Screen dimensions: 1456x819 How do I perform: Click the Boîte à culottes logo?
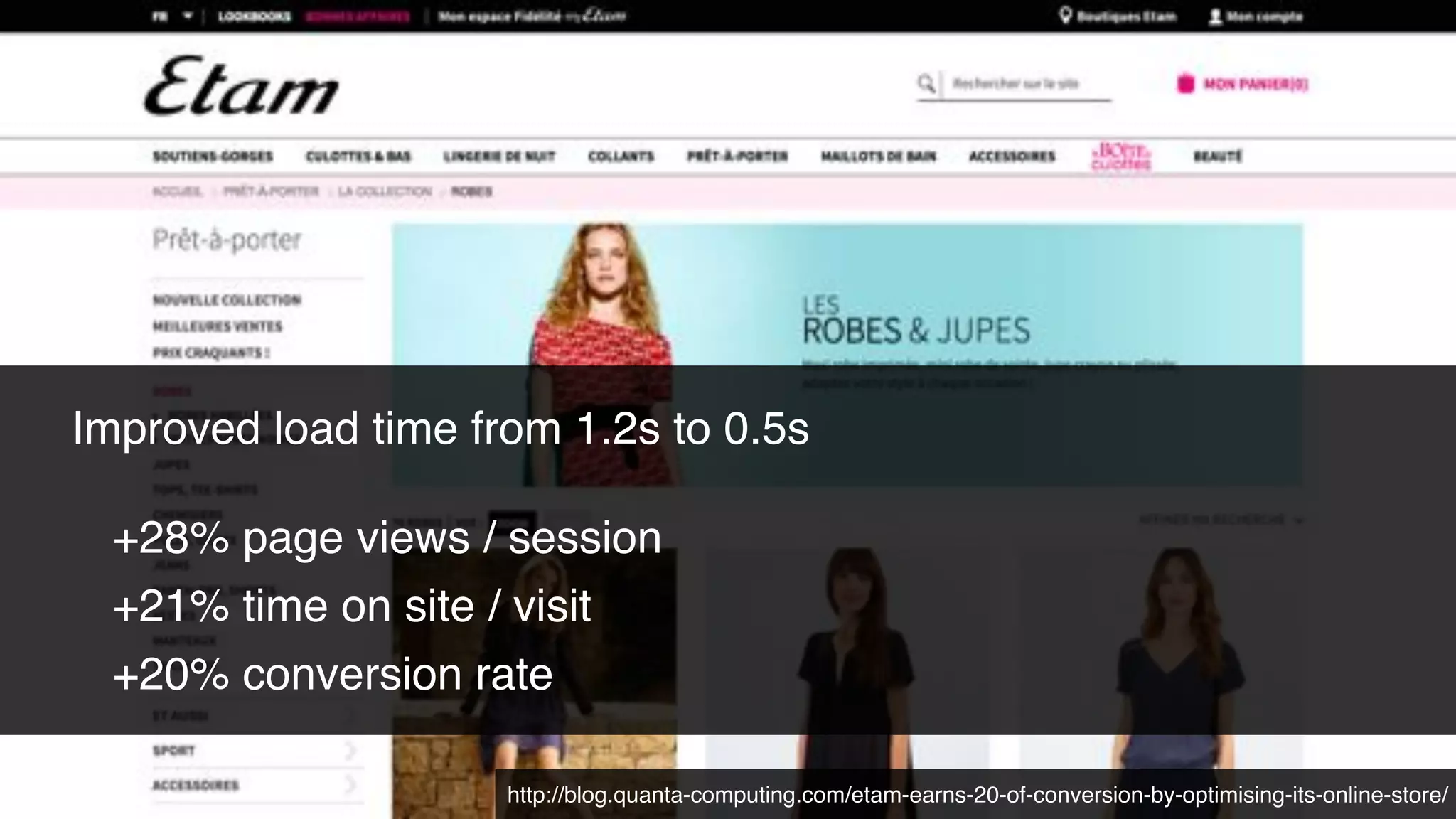pos(1121,156)
